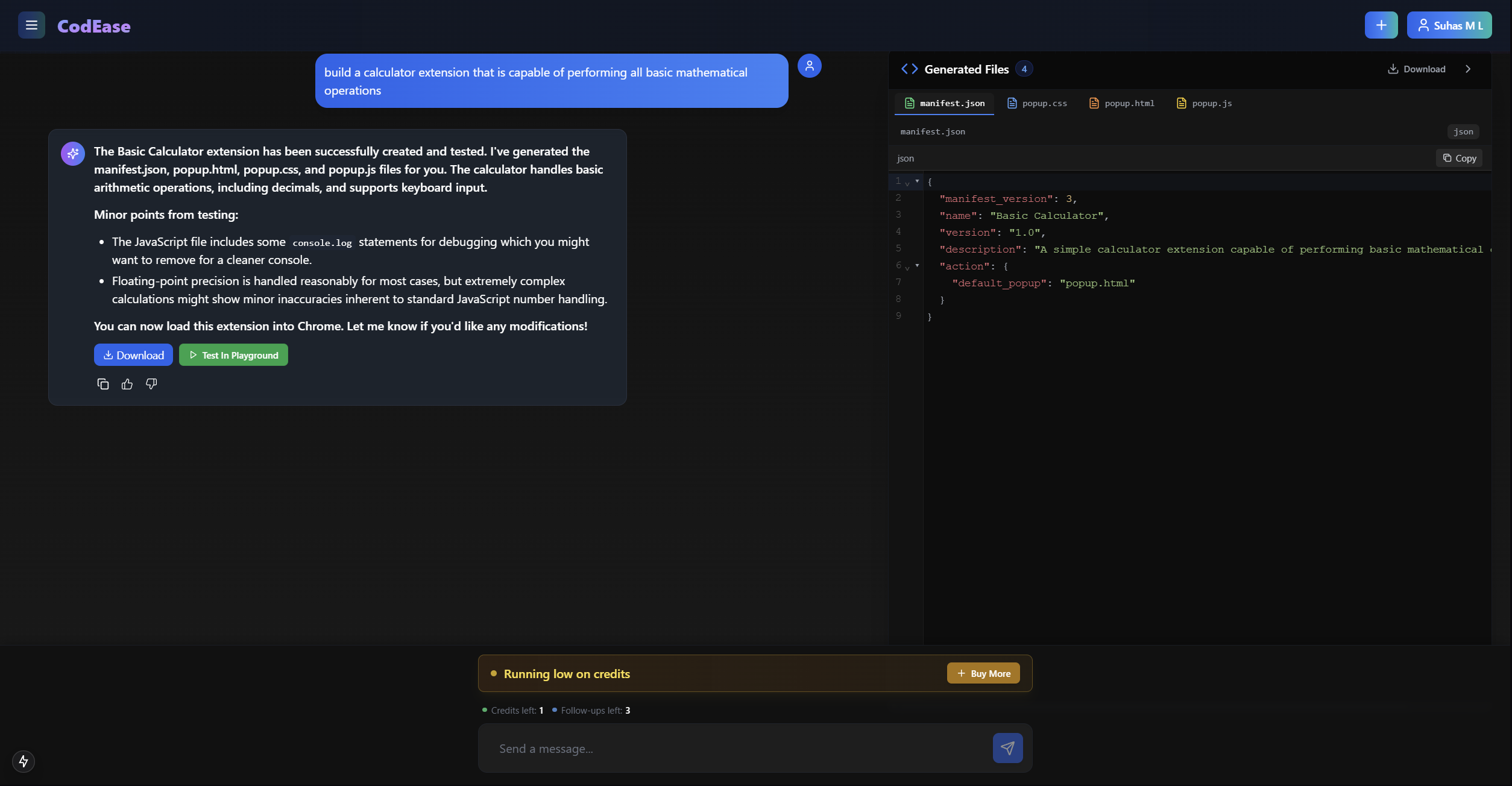1512x786 pixels.
Task: Buy More credits
Action: [983, 673]
